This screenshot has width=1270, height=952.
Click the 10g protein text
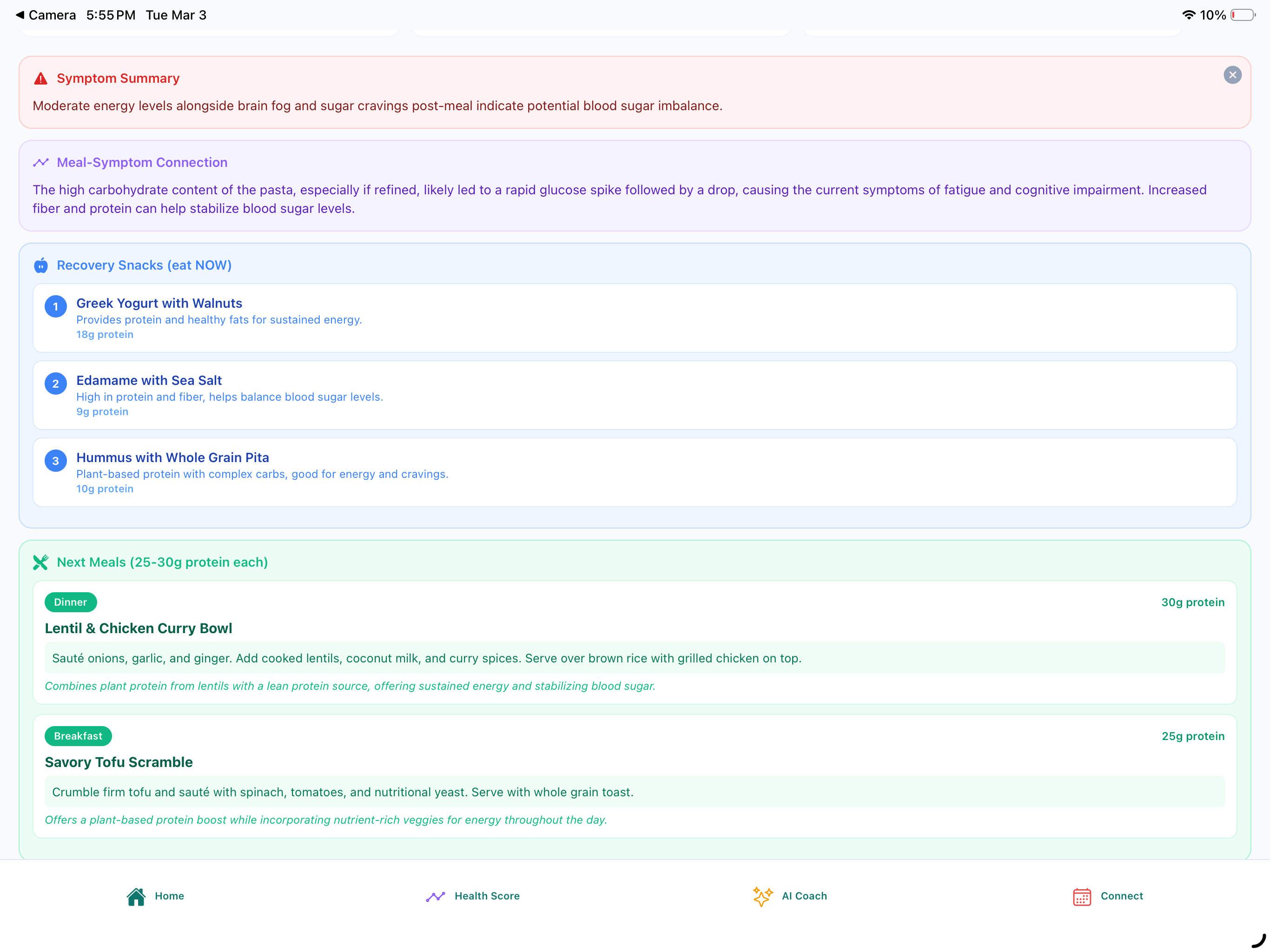point(105,489)
